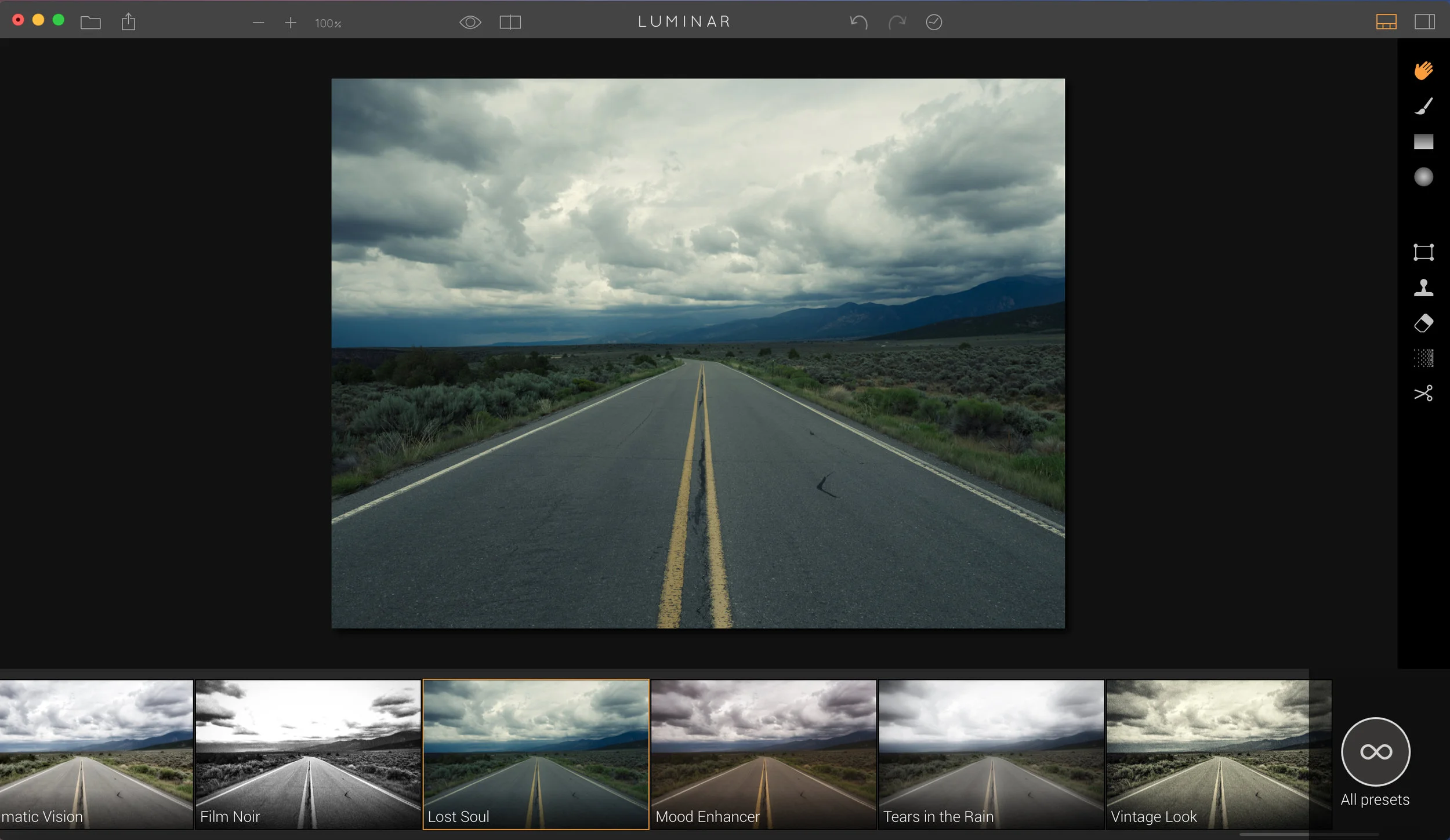The width and height of the screenshot is (1450, 840).
Task: Toggle the eye quick preview
Action: [x=470, y=23]
